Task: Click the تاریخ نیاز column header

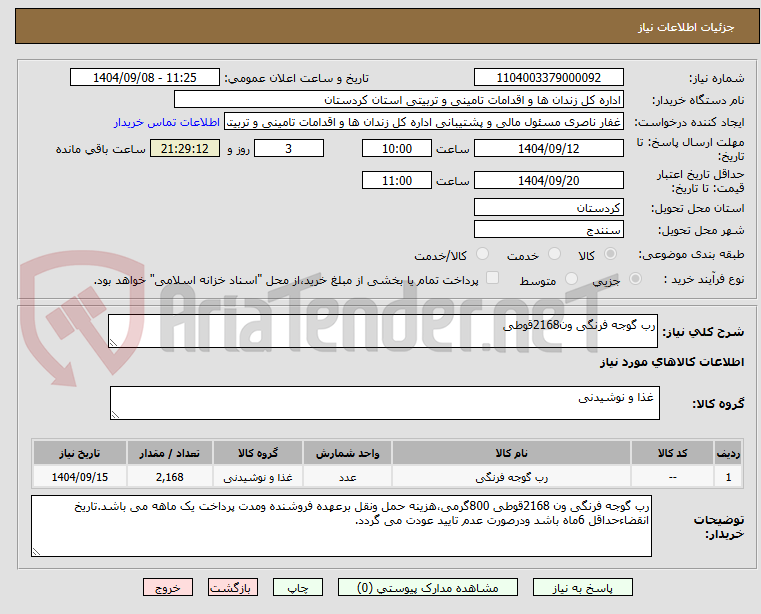Action: [x=80, y=453]
